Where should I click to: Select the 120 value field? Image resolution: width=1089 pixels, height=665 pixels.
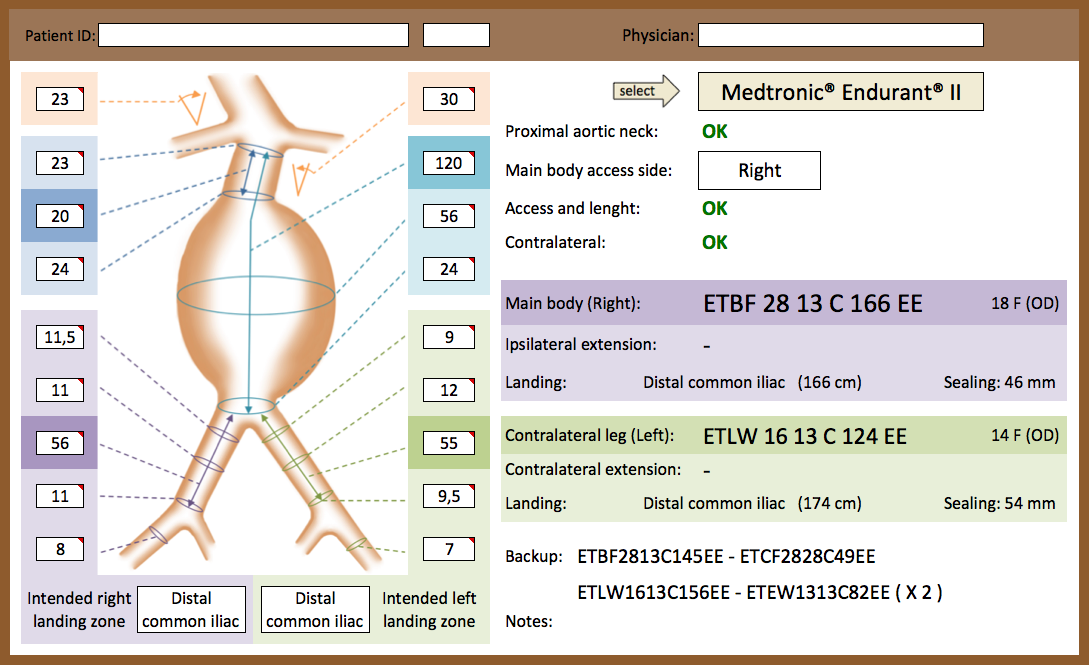click(x=449, y=163)
